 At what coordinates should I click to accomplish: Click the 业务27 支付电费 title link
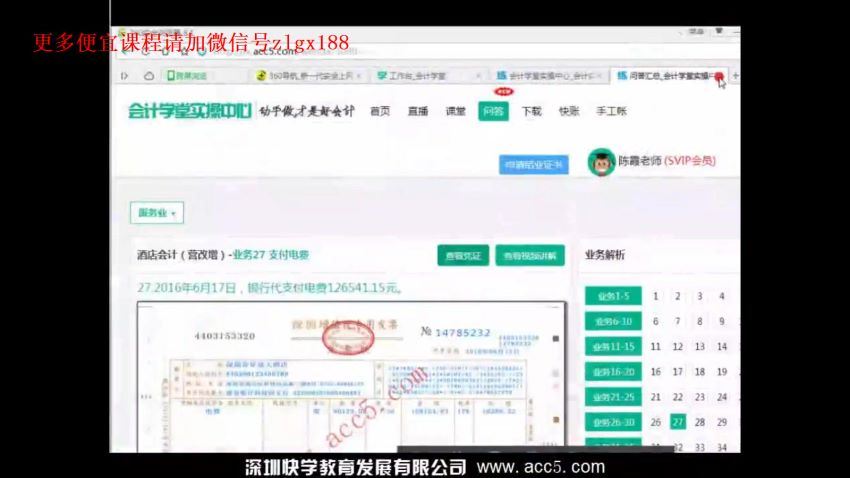(271, 255)
